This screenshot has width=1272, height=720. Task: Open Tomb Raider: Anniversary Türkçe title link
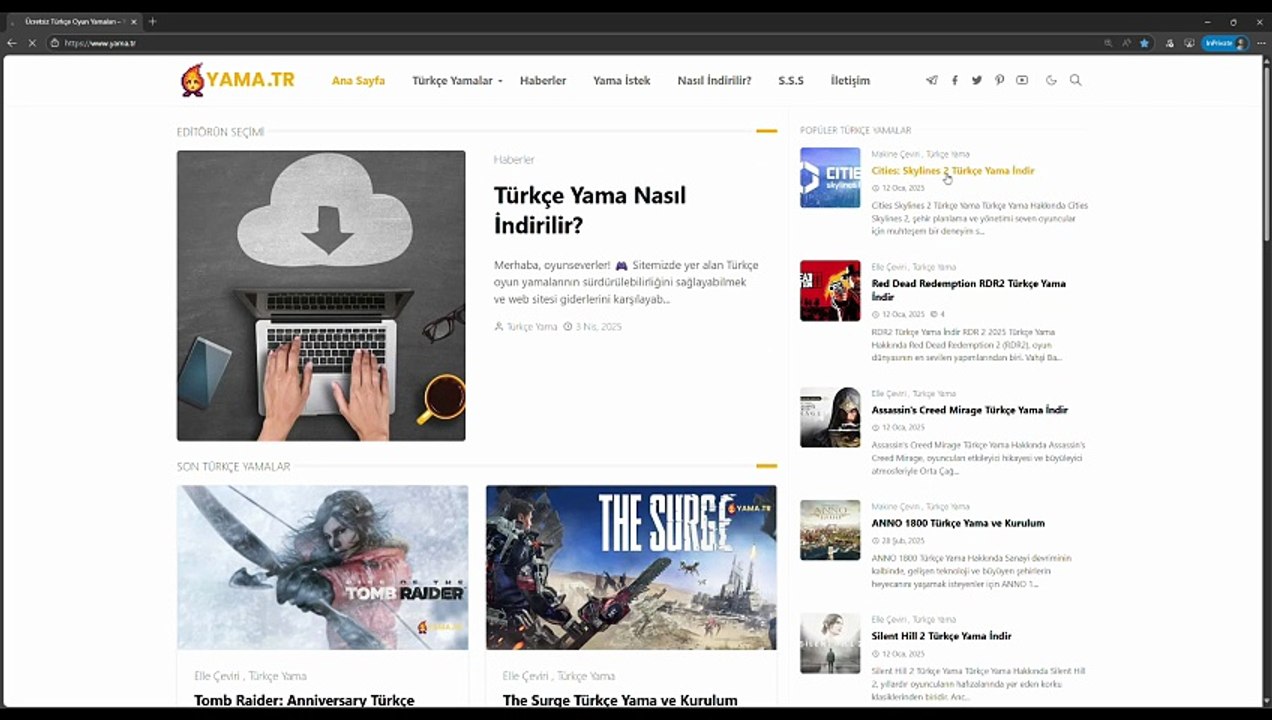coord(304,700)
